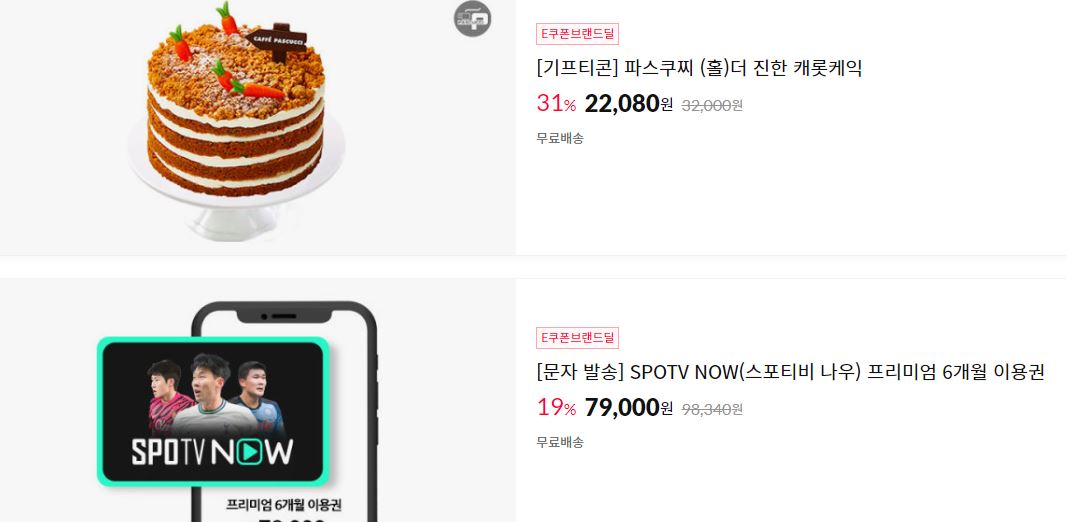
Task: Click 프리미엄 6개월 이용권 text on phone image
Action: tap(283, 505)
